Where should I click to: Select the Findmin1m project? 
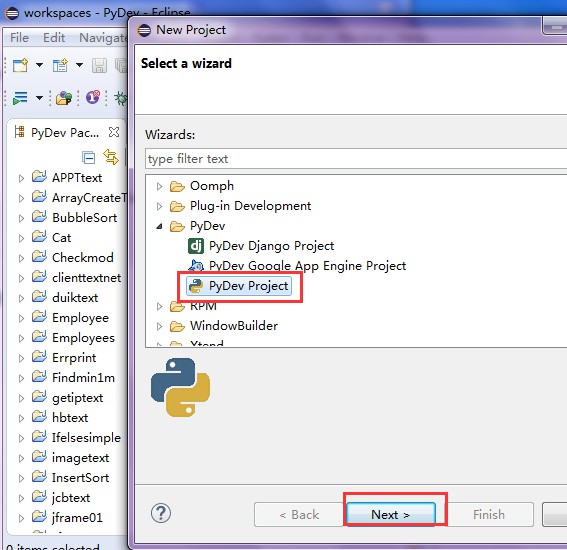84,378
